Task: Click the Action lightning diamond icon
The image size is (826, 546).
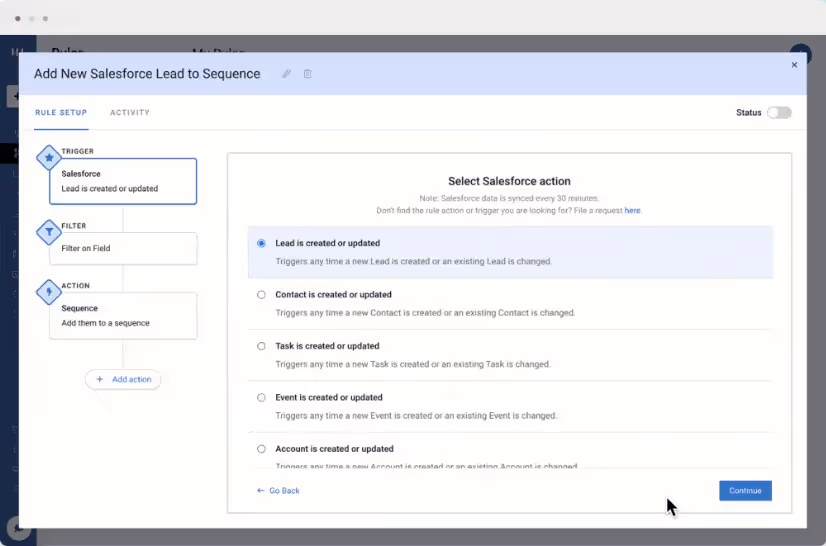Action: [x=49, y=292]
